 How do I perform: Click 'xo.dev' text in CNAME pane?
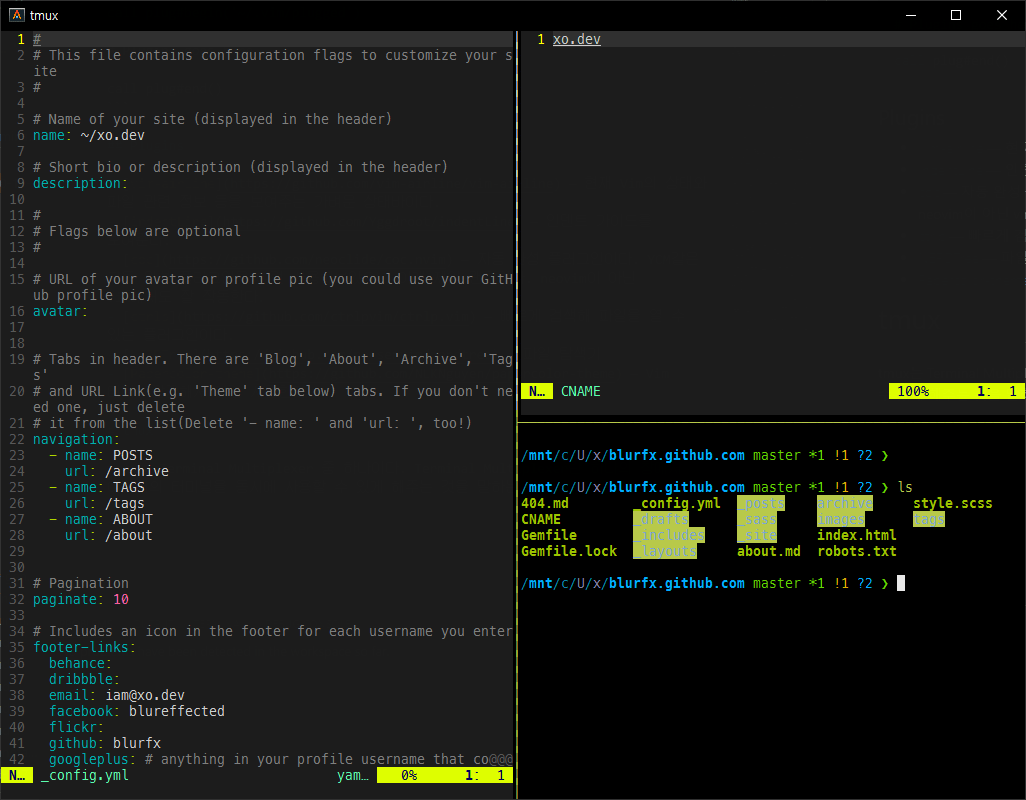576,39
